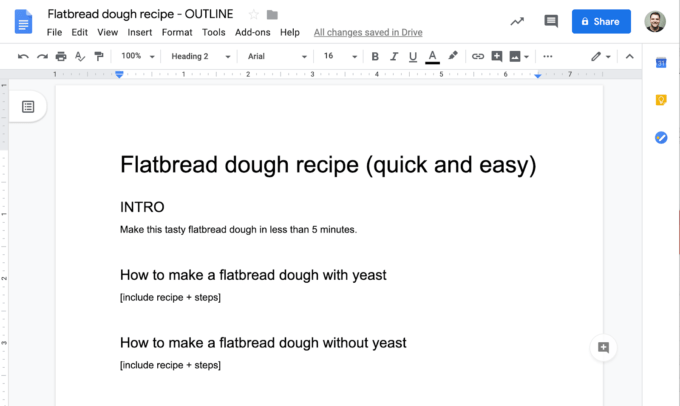Image resolution: width=680 pixels, height=406 pixels.
Task: Open the text color picker
Action: click(432, 57)
